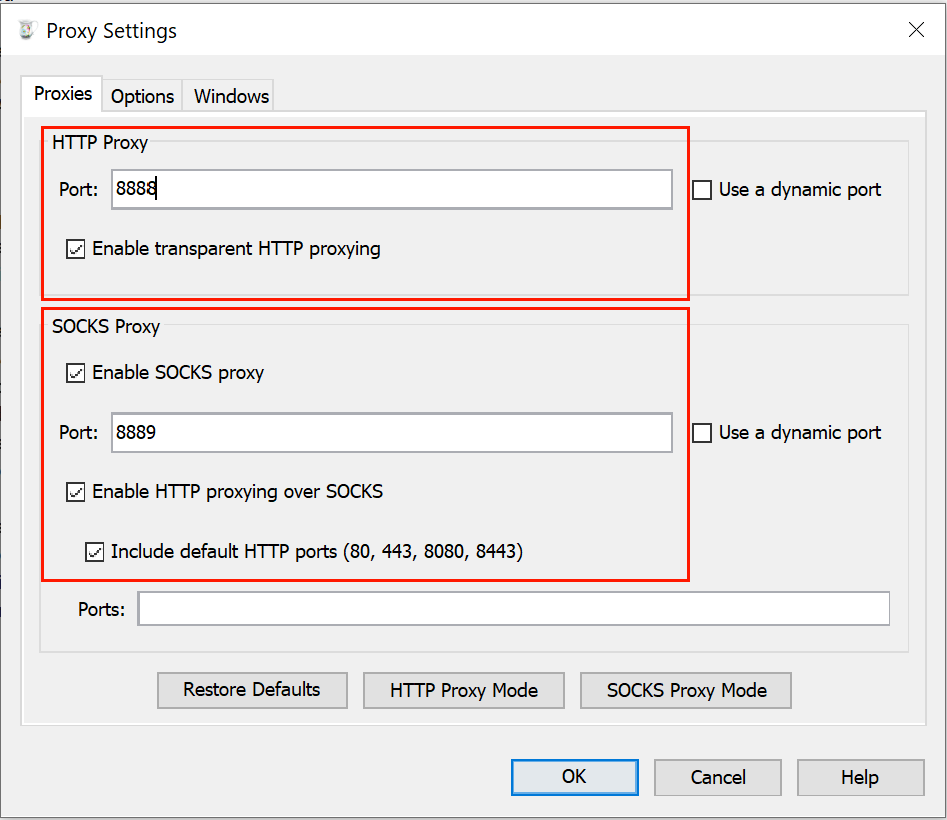Toggle Enable HTTP proxying over SOCKS
The width and height of the screenshot is (947, 820).
pos(76,492)
